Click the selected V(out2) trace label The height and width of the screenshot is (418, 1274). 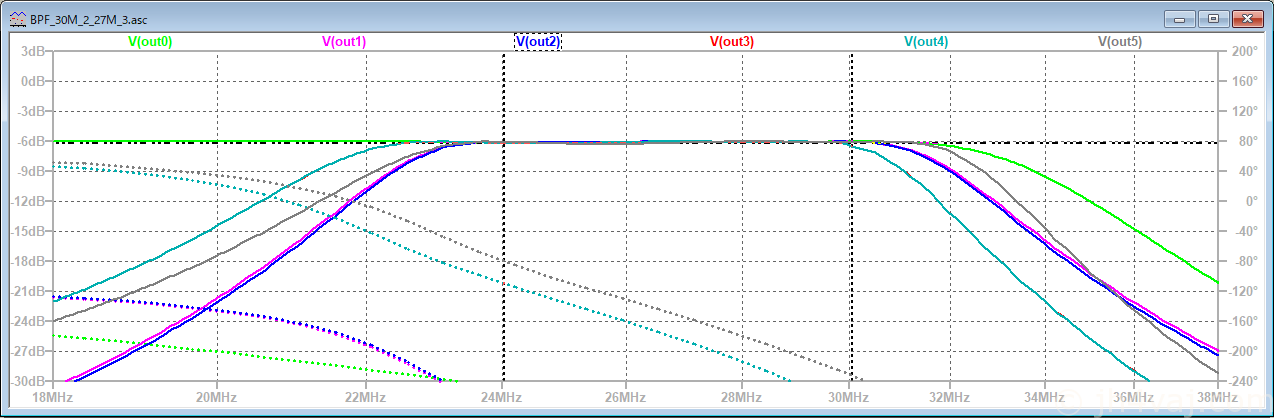click(538, 42)
